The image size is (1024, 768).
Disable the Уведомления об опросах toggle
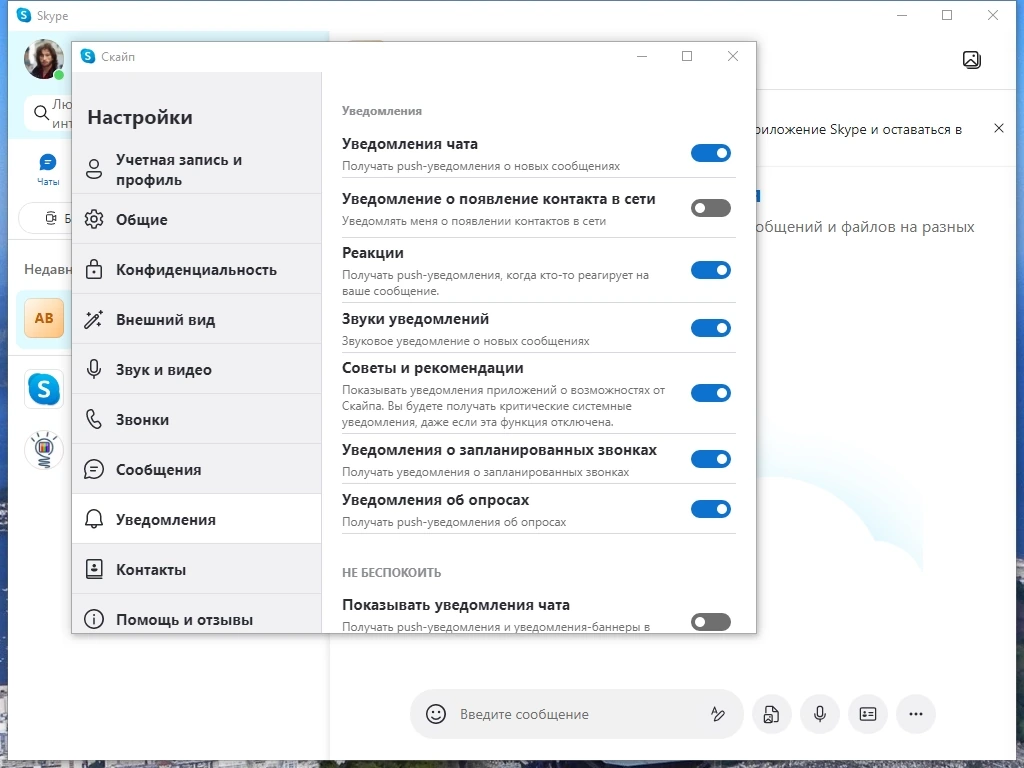(x=711, y=509)
